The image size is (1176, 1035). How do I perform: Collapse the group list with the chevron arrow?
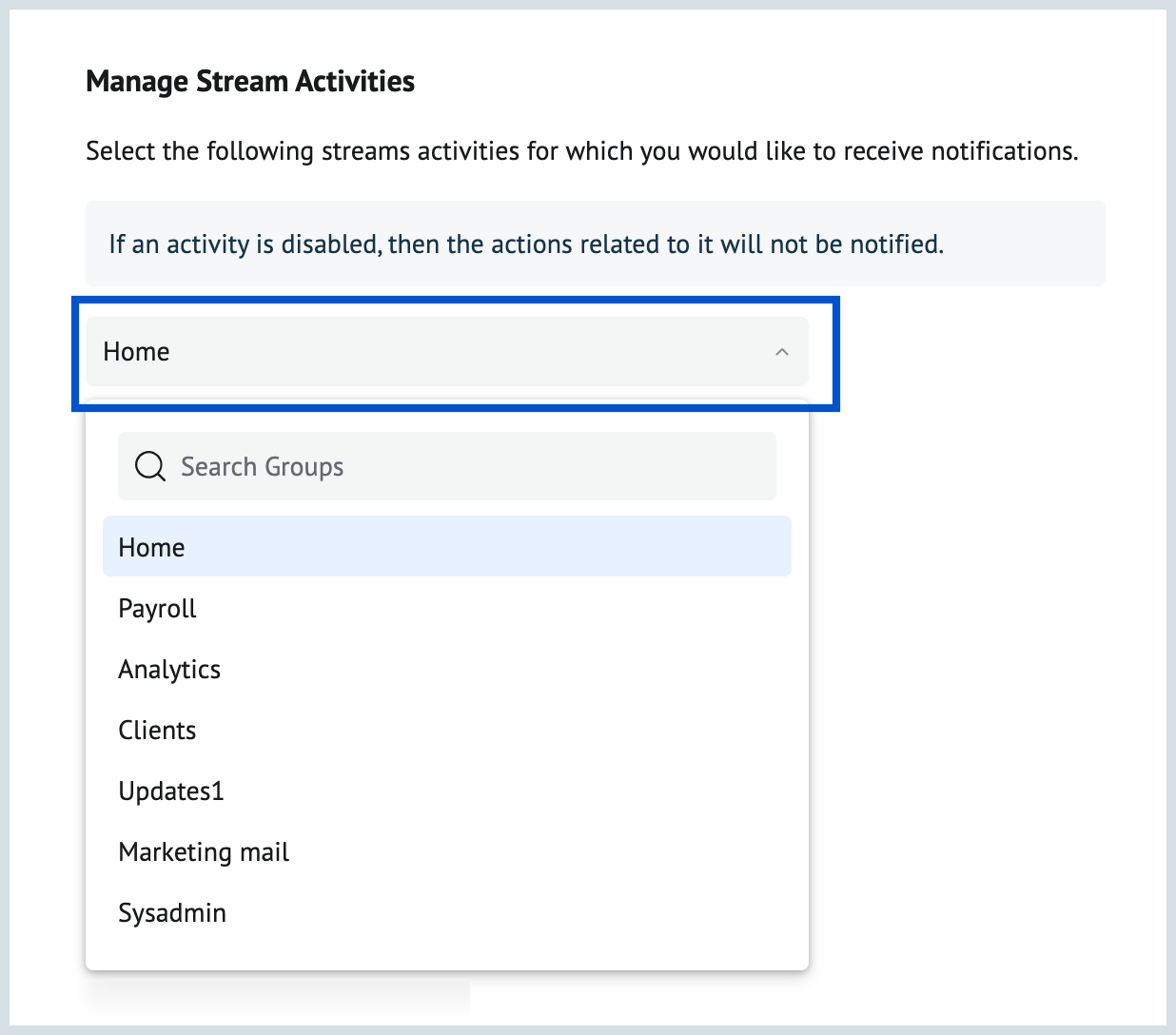point(782,352)
